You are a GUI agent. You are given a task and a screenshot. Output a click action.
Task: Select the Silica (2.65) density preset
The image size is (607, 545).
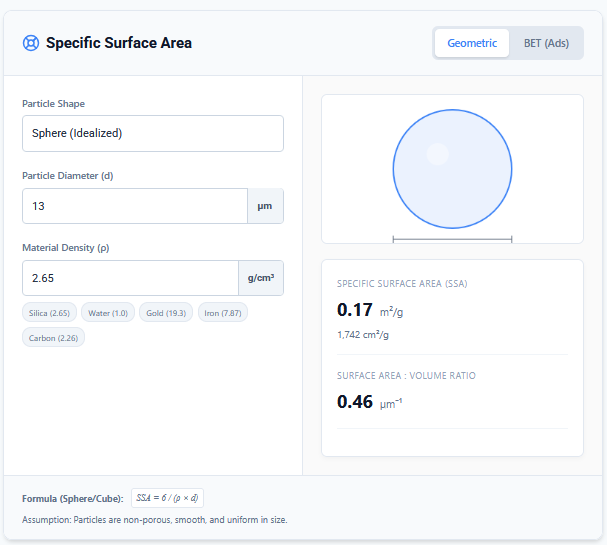click(50, 313)
